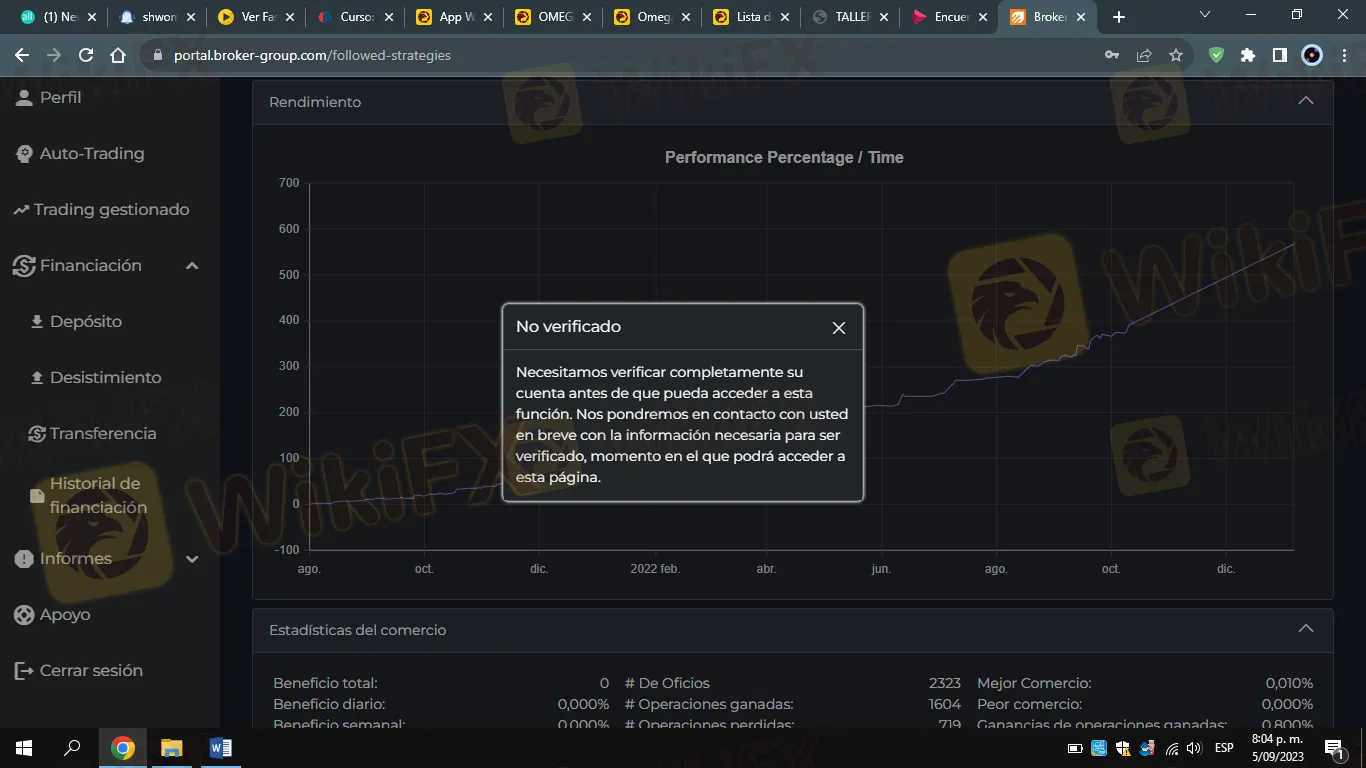Switch to the App W browser tab
The width and height of the screenshot is (1366, 768).
[449, 17]
